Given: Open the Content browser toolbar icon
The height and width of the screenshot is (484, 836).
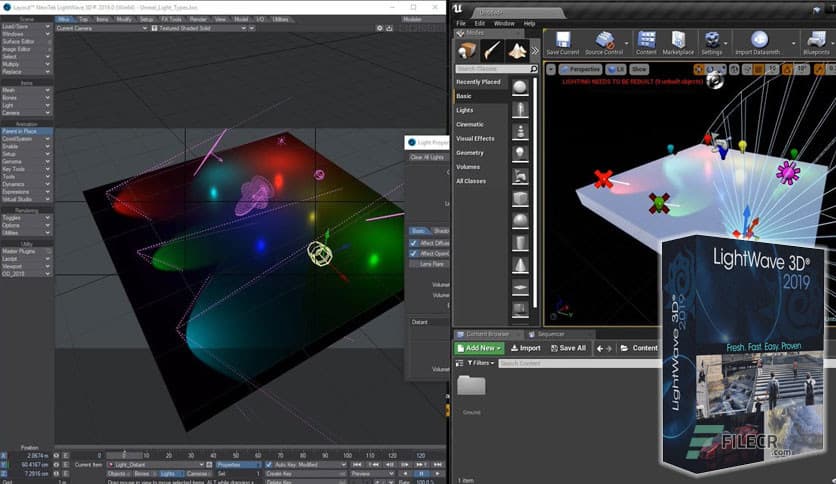Looking at the screenshot, I should [646, 43].
